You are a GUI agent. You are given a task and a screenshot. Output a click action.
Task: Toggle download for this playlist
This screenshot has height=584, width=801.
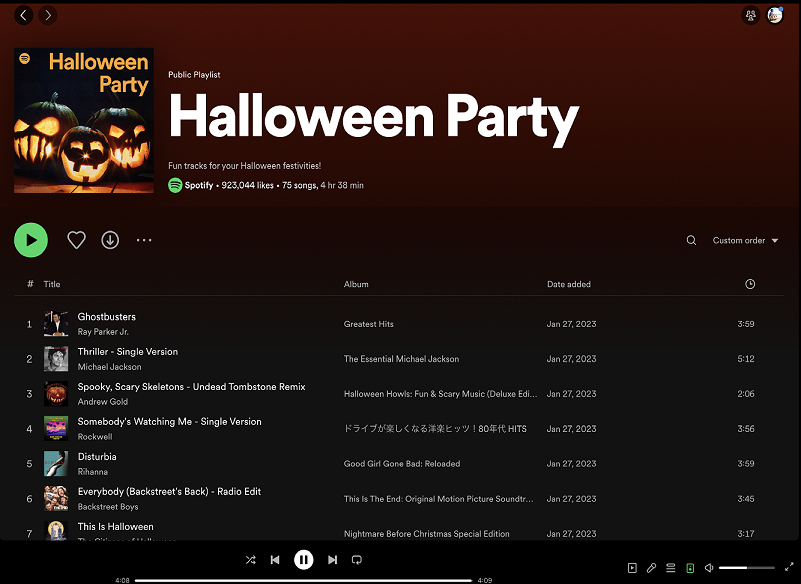tap(110, 240)
